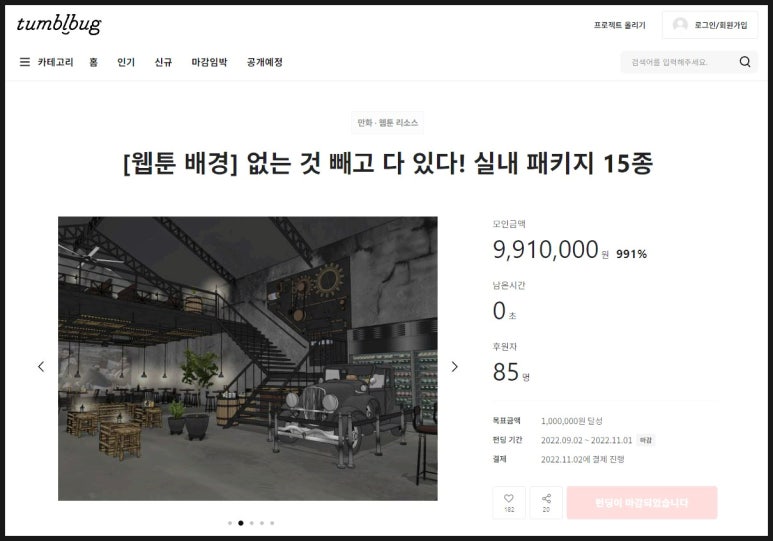The height and width of the screenshot is (541, 773).
Task: Click the user avatar icon
Action: (x=680, y=25)
